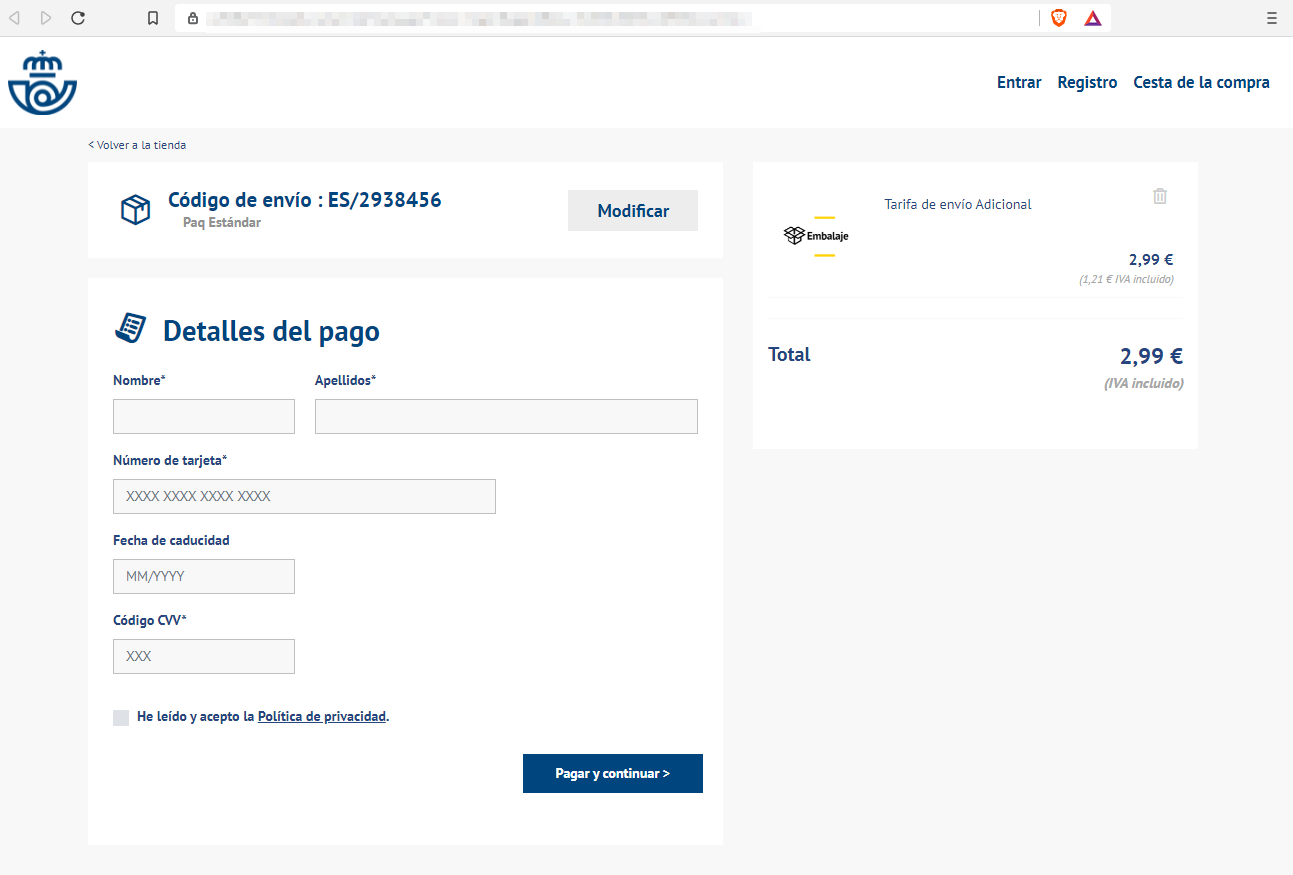Follow the Volver a la tienda link
The width and height of the screenshot is (1293, 875).
[x=138, y=145]
